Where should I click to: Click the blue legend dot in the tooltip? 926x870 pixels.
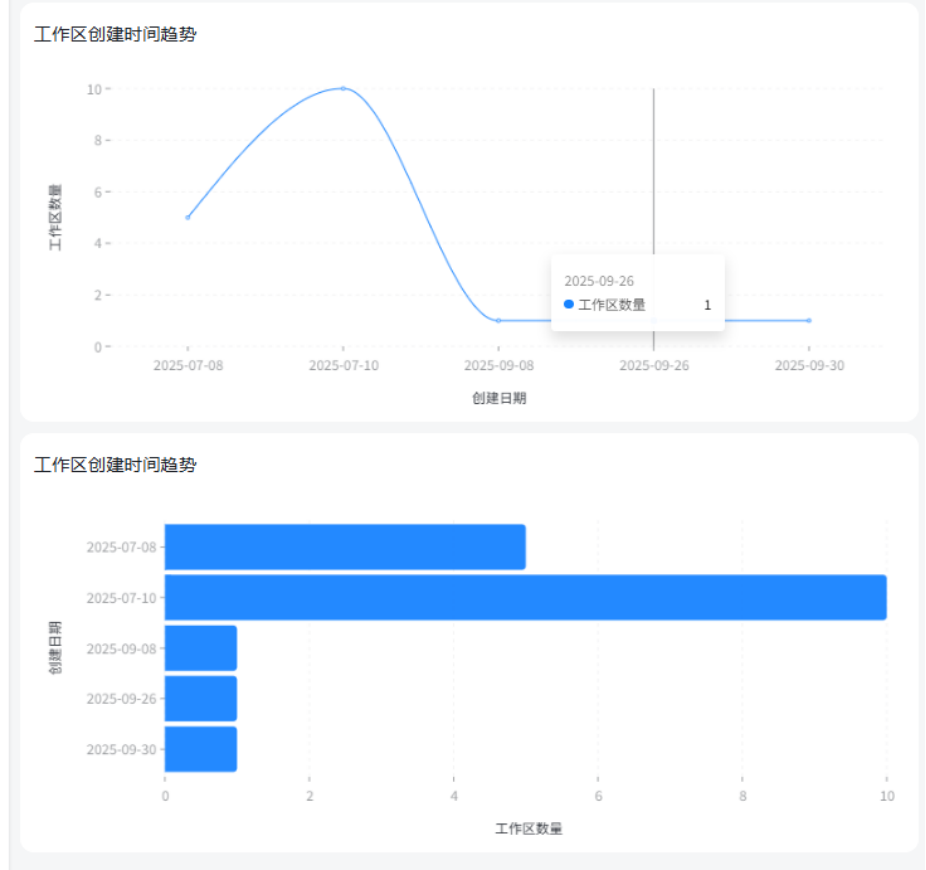[x=569, y=304]
